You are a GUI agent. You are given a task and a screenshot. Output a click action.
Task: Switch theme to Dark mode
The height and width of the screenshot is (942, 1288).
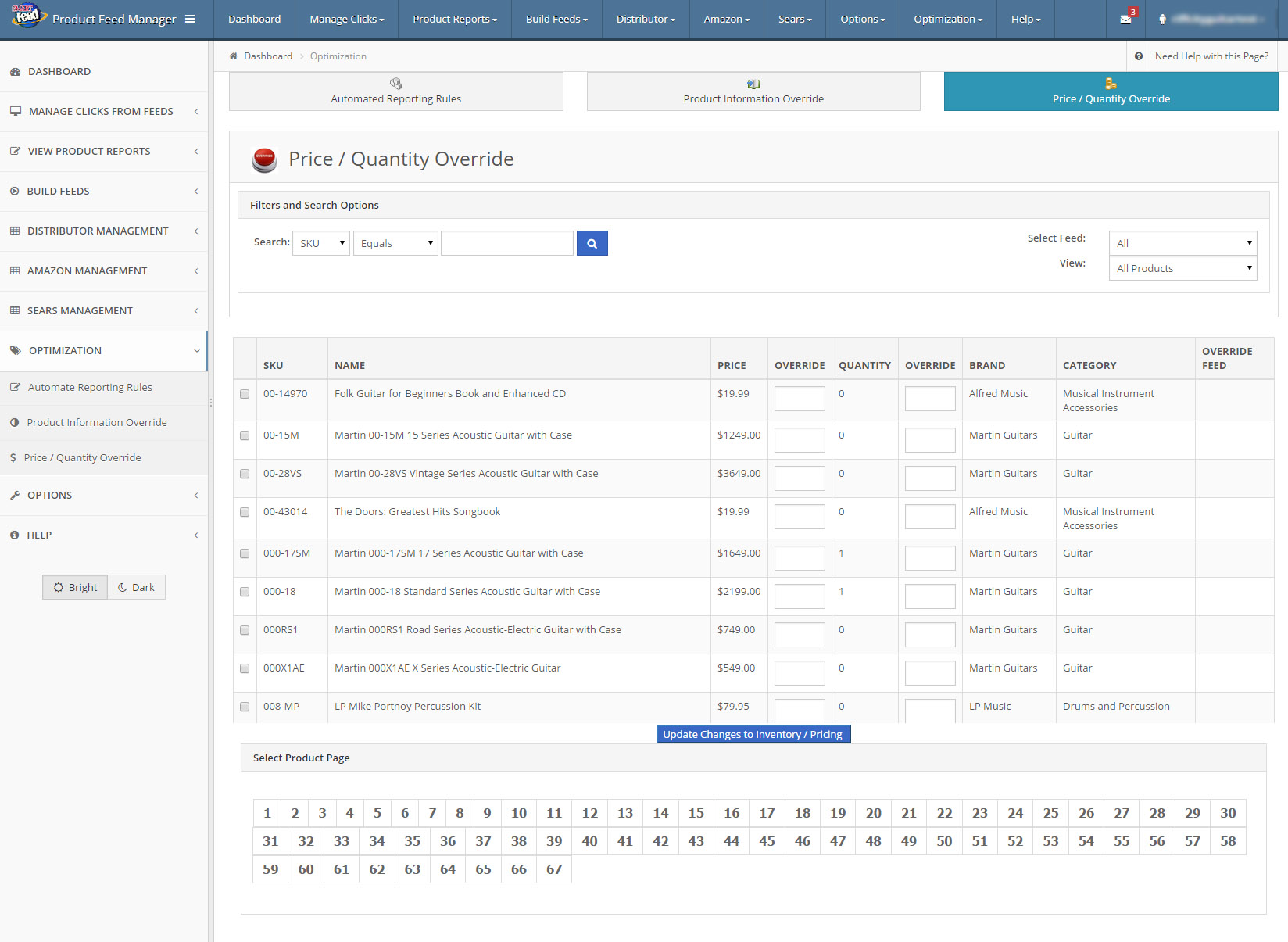click(136, 587)
